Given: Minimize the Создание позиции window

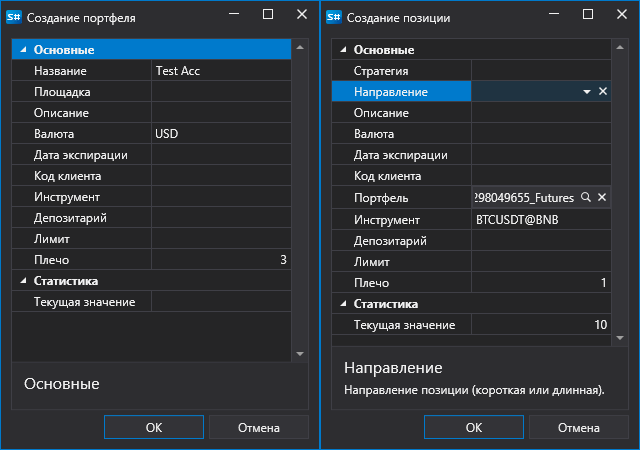Looking at the screenshot, I should (554, 14).
